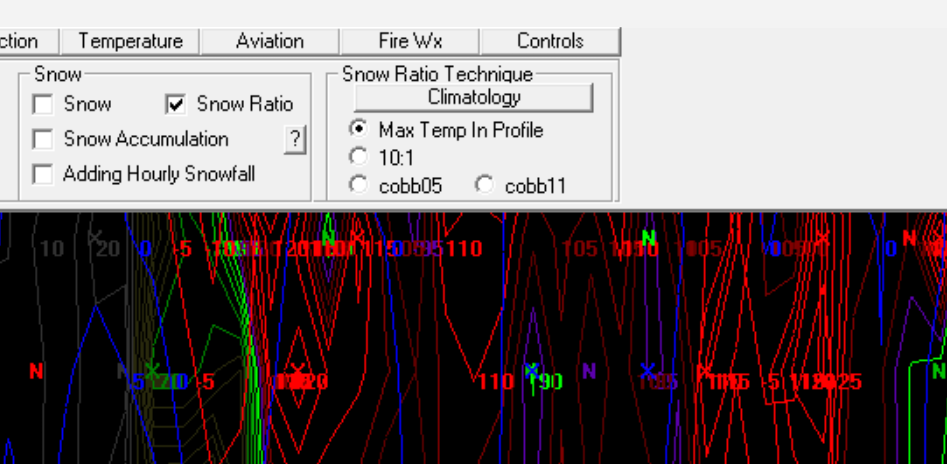
Task: Toggle the Adding Hourly Snowfall checkbox
Action: tap(43, 175)
